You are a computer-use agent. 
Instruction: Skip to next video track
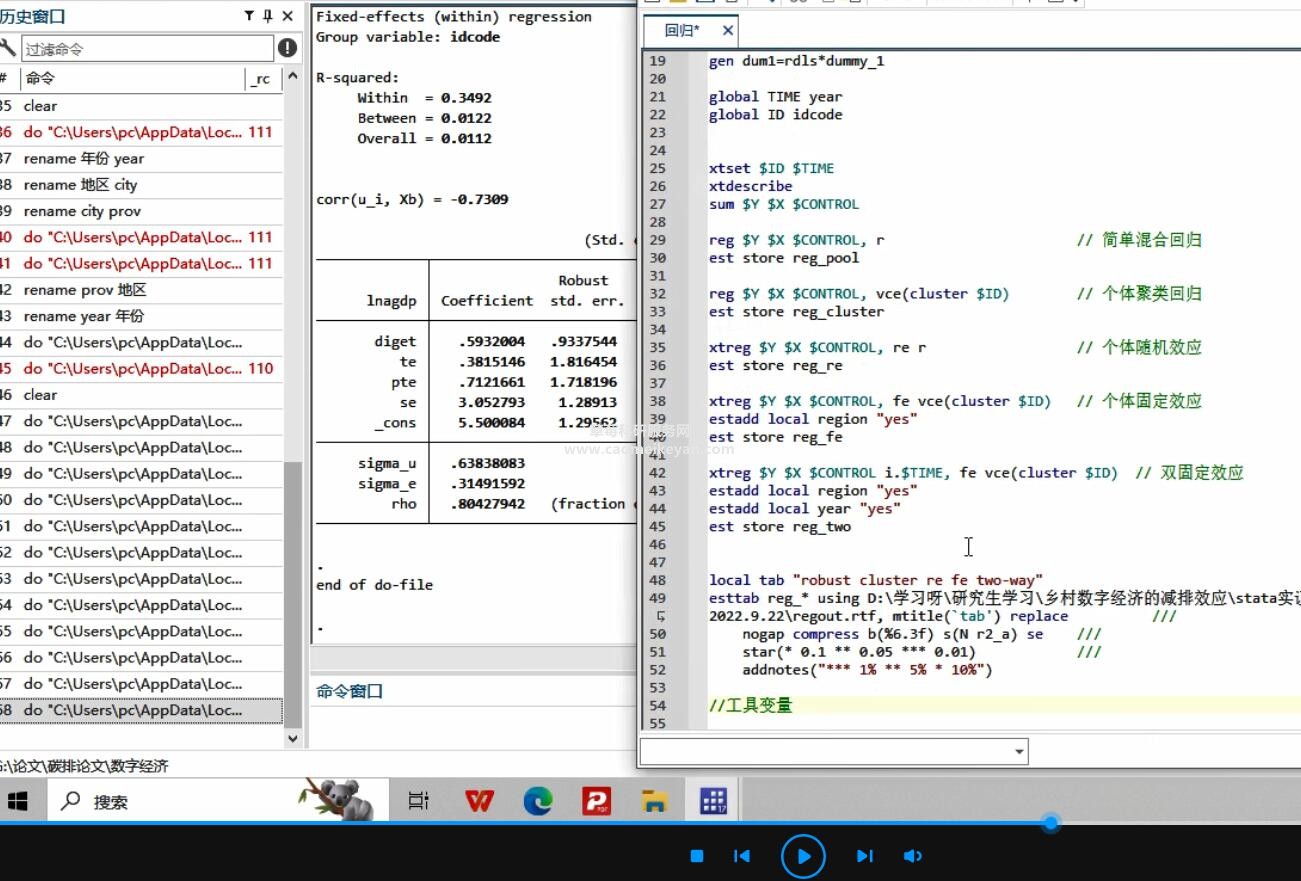click(x=865, y=856)
